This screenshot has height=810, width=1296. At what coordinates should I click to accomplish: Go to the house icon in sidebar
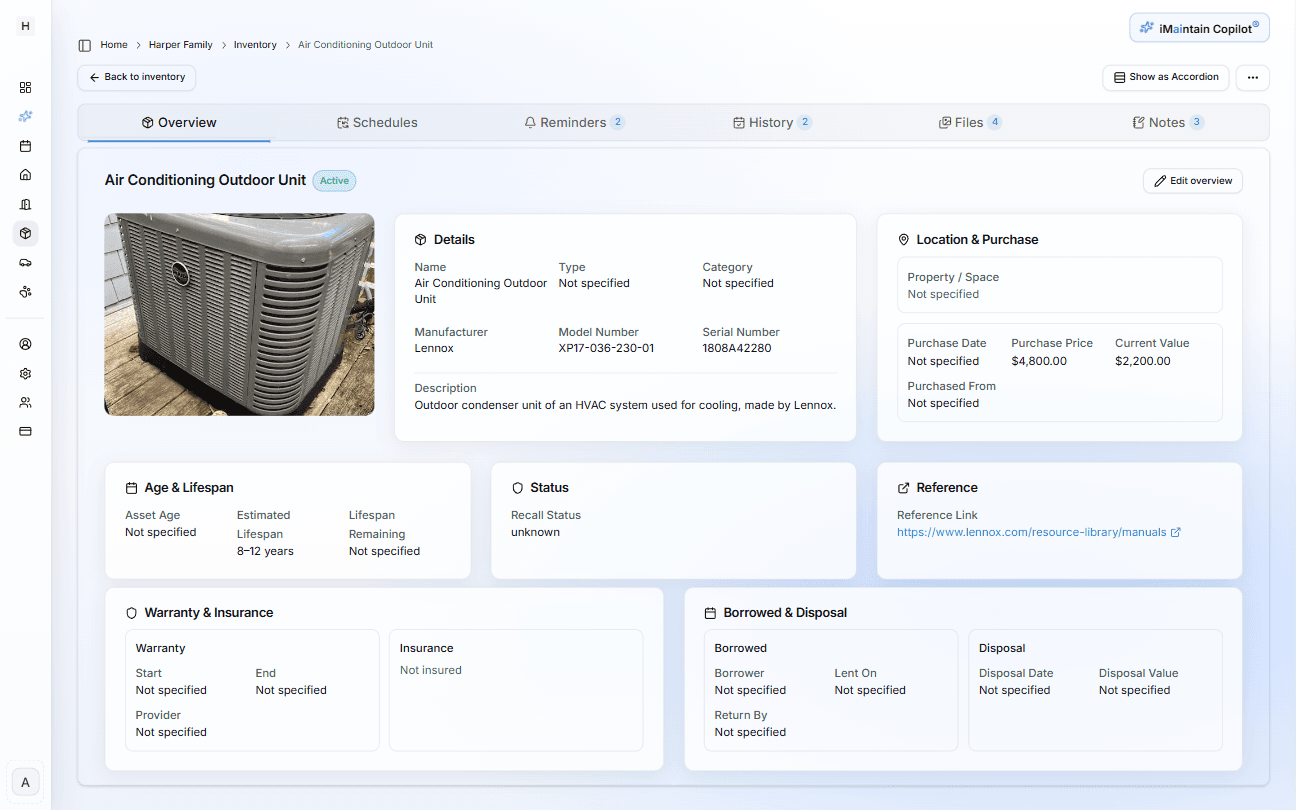click(25, 175)
